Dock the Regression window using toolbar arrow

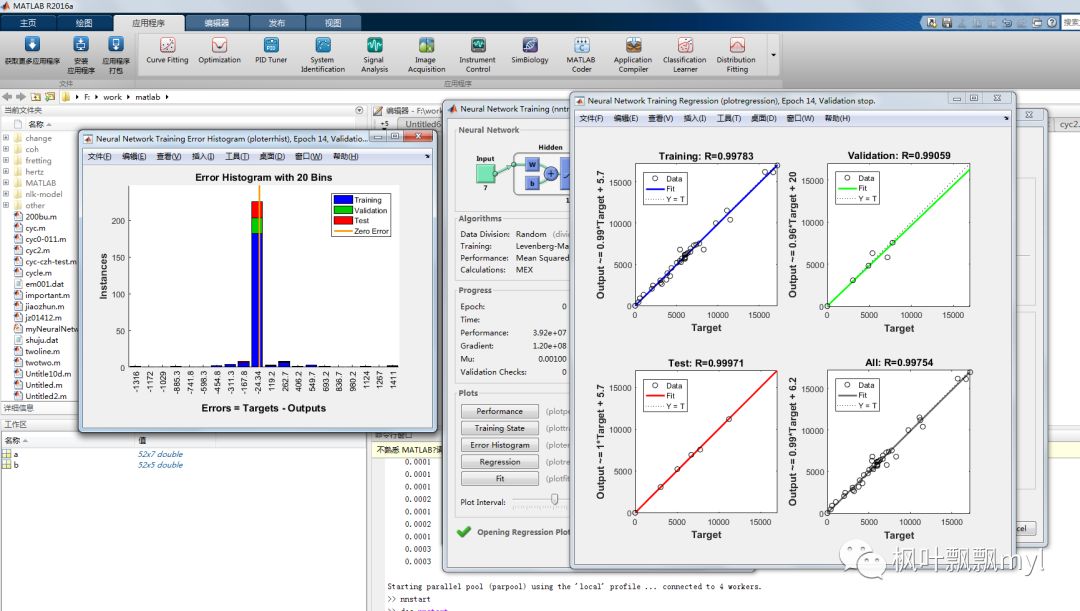1006,118
